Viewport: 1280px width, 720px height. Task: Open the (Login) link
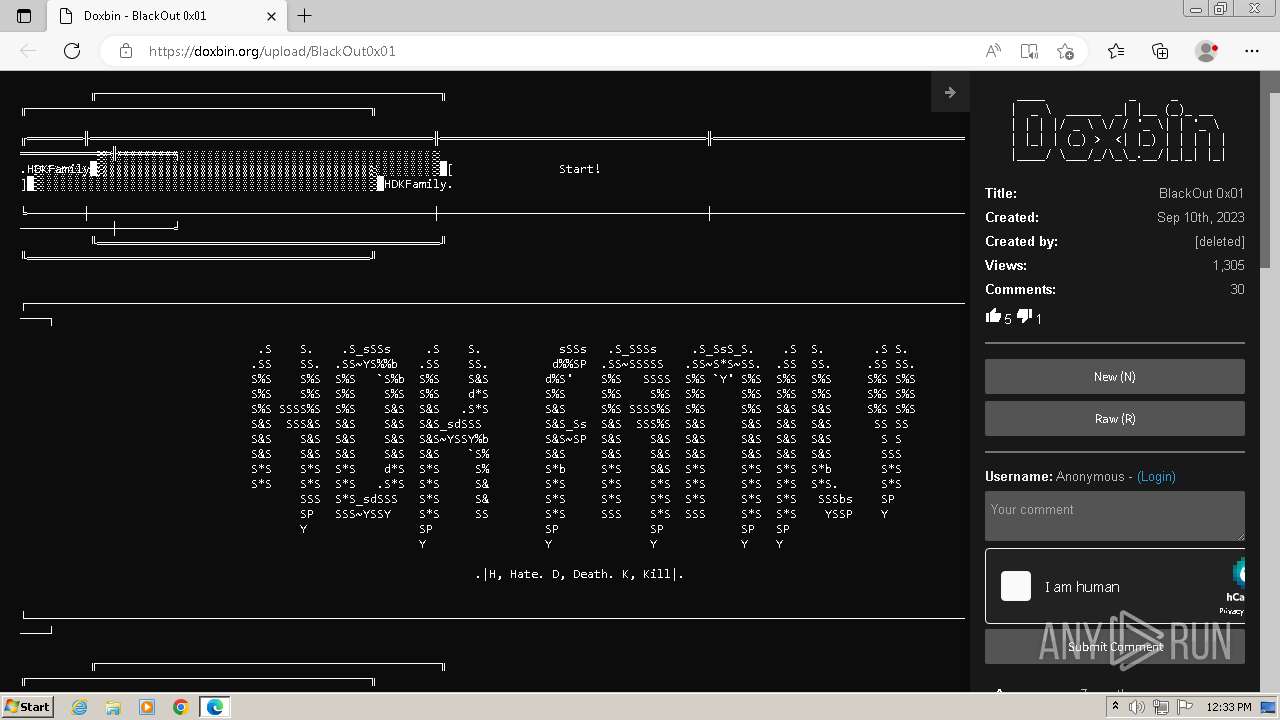coord(1156,477)
